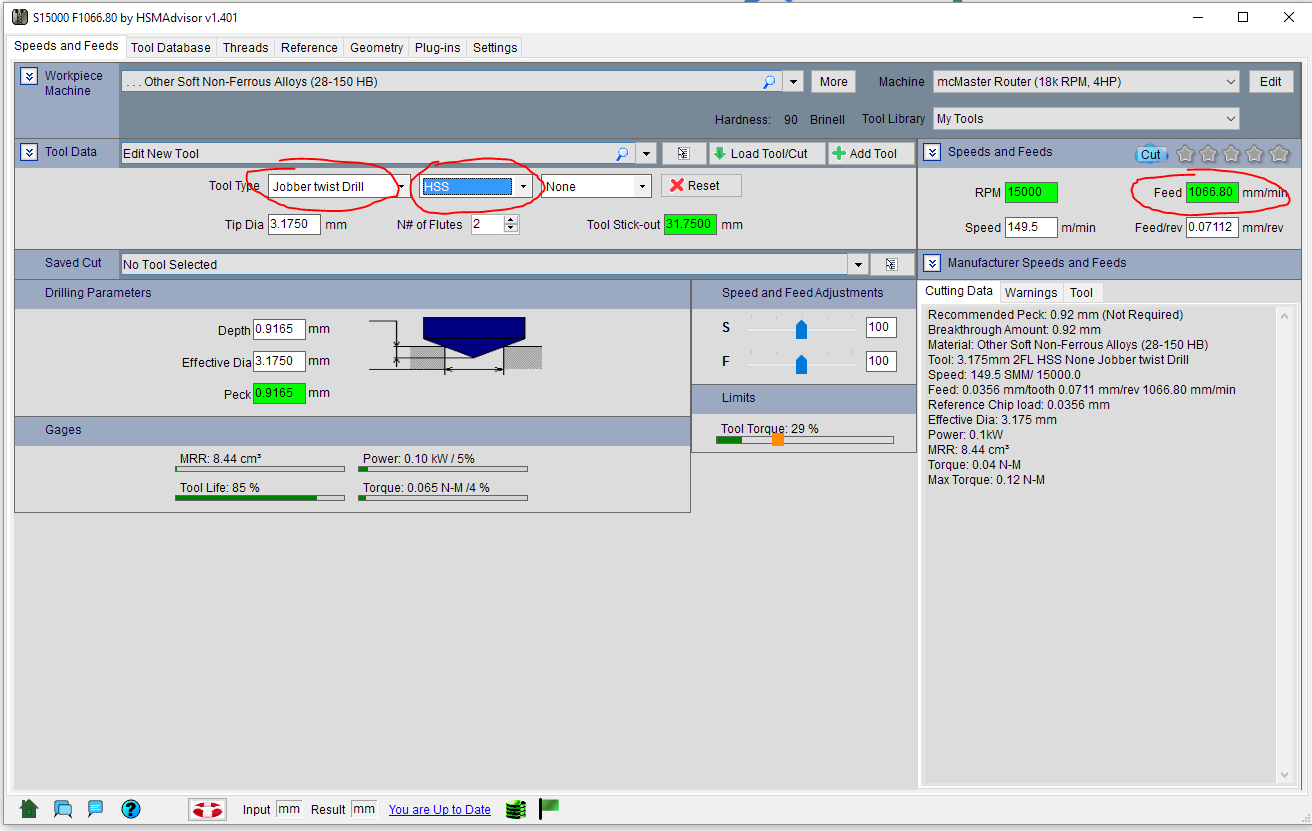Click the green home icon in status bar
The width and height of the screenshot is (1312, 831).
coord(29,809)
